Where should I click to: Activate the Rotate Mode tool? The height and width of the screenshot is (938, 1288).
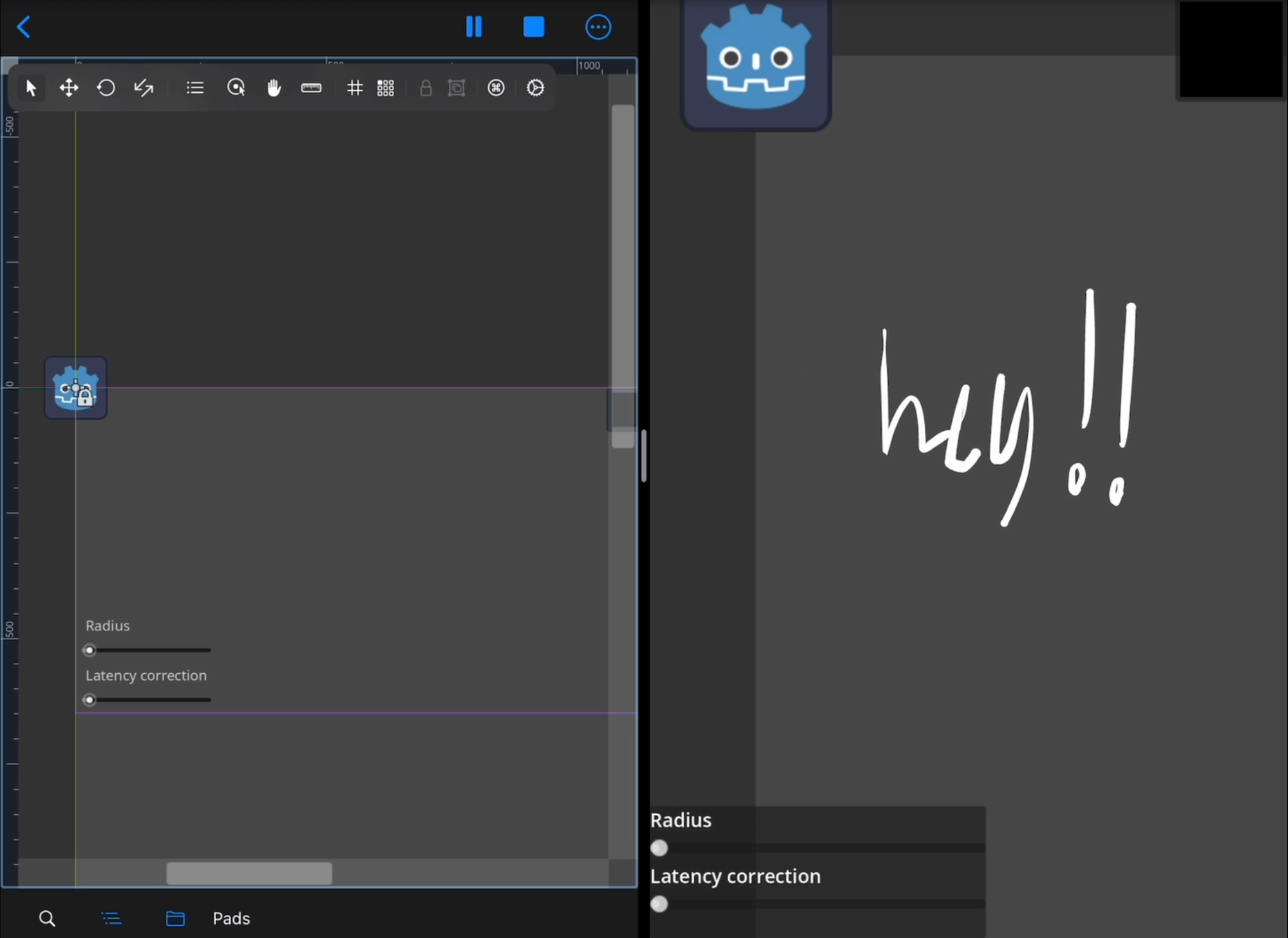pyautogui.click(x=106, y=88)
